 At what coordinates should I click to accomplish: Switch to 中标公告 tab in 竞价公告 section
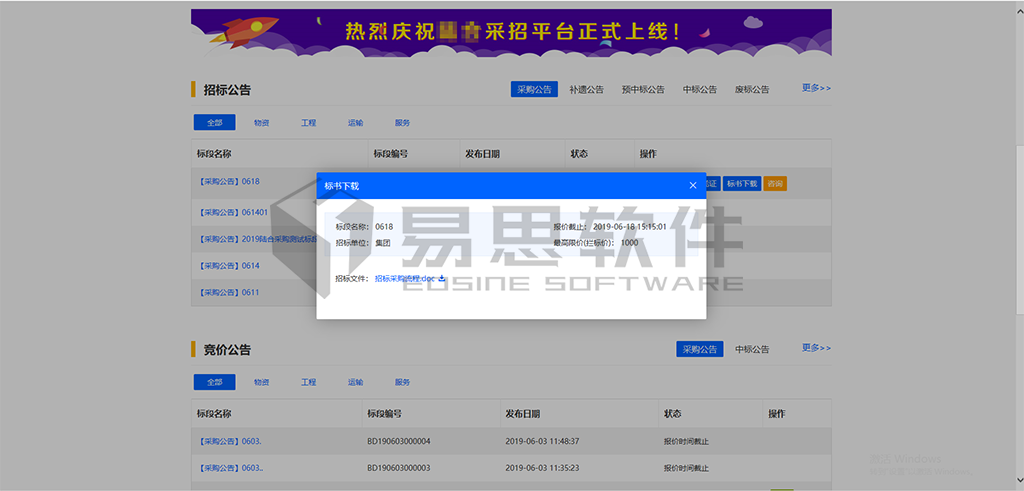click(x=752, y=349)
